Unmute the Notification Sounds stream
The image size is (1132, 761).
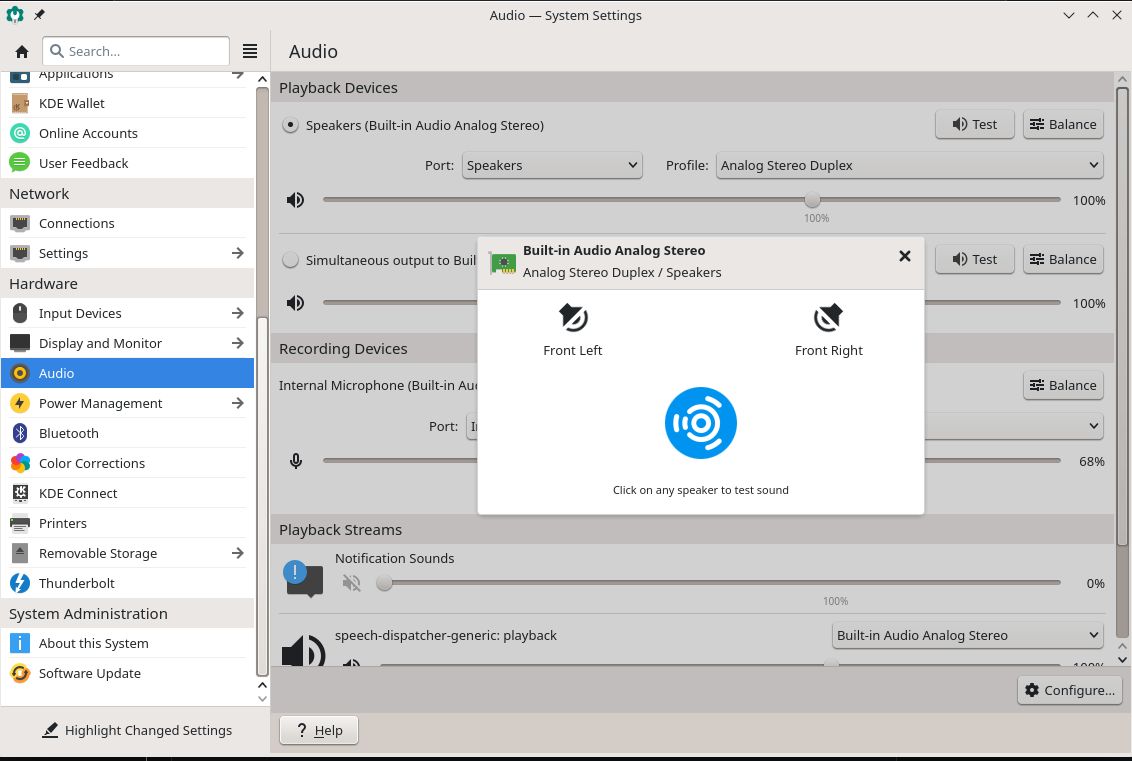(x=352, y=583)
